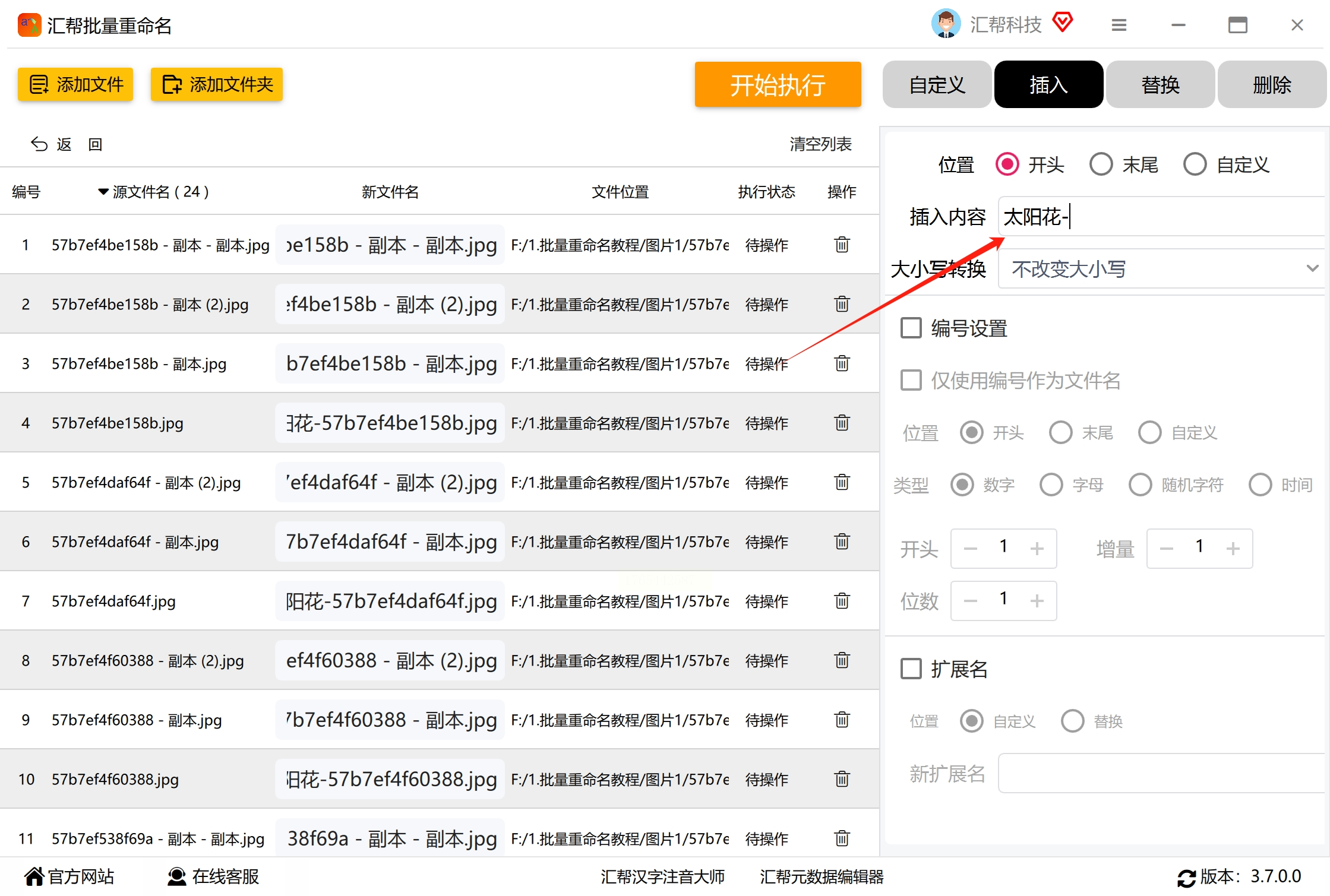Expand the 大小写转换 dropdown

pyautogui.click(x=1161, y=269)
